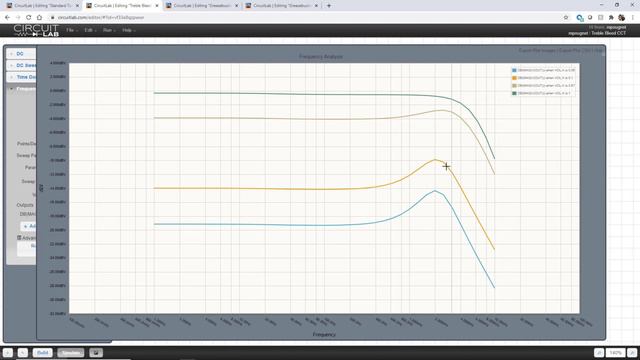Image resolution: width=640 pixels, height=360 pixels.
Task: Open the Chrome profile avatar
Action: click(x=622, y=18)
